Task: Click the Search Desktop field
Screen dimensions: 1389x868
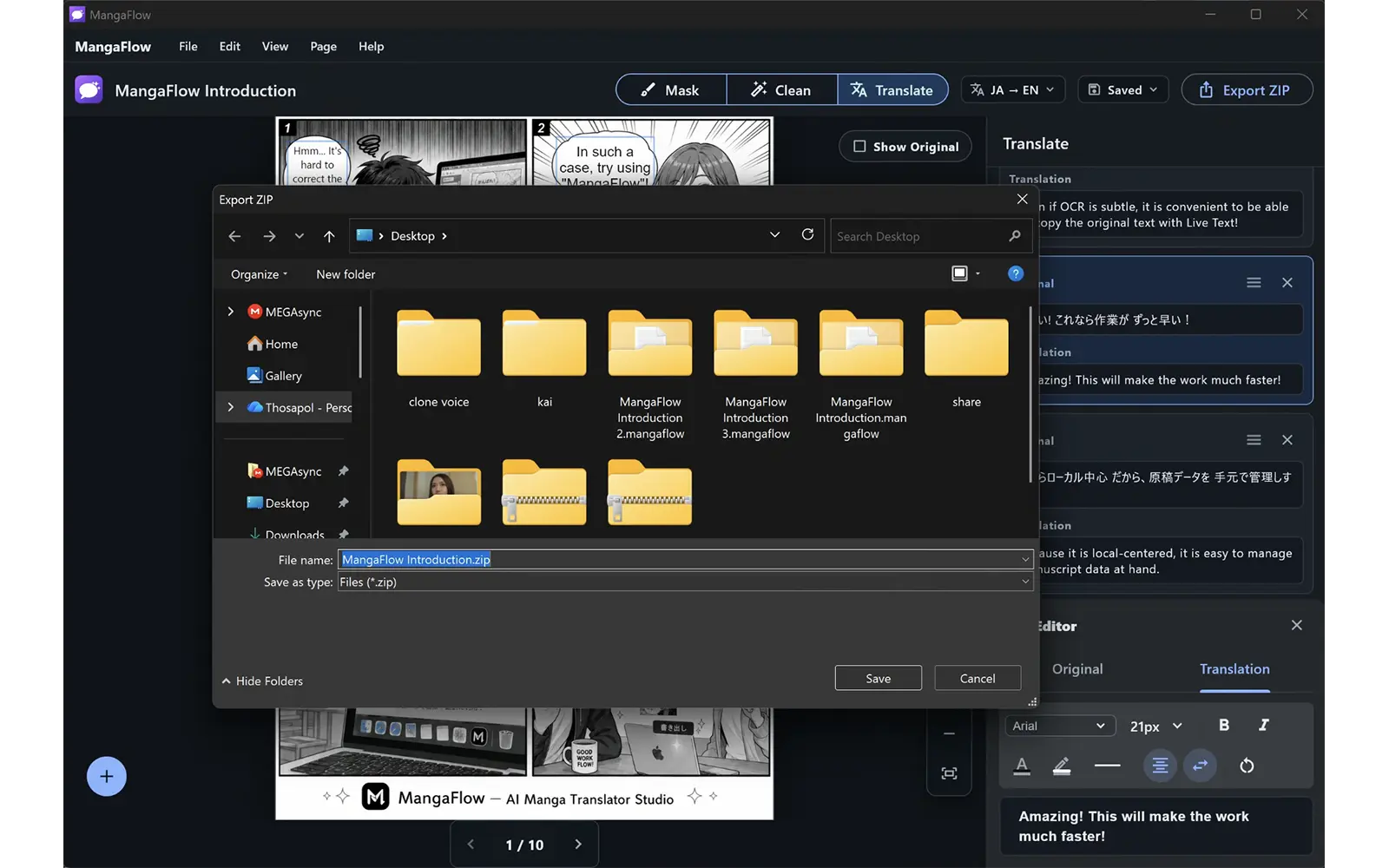Action: point(930,236)
